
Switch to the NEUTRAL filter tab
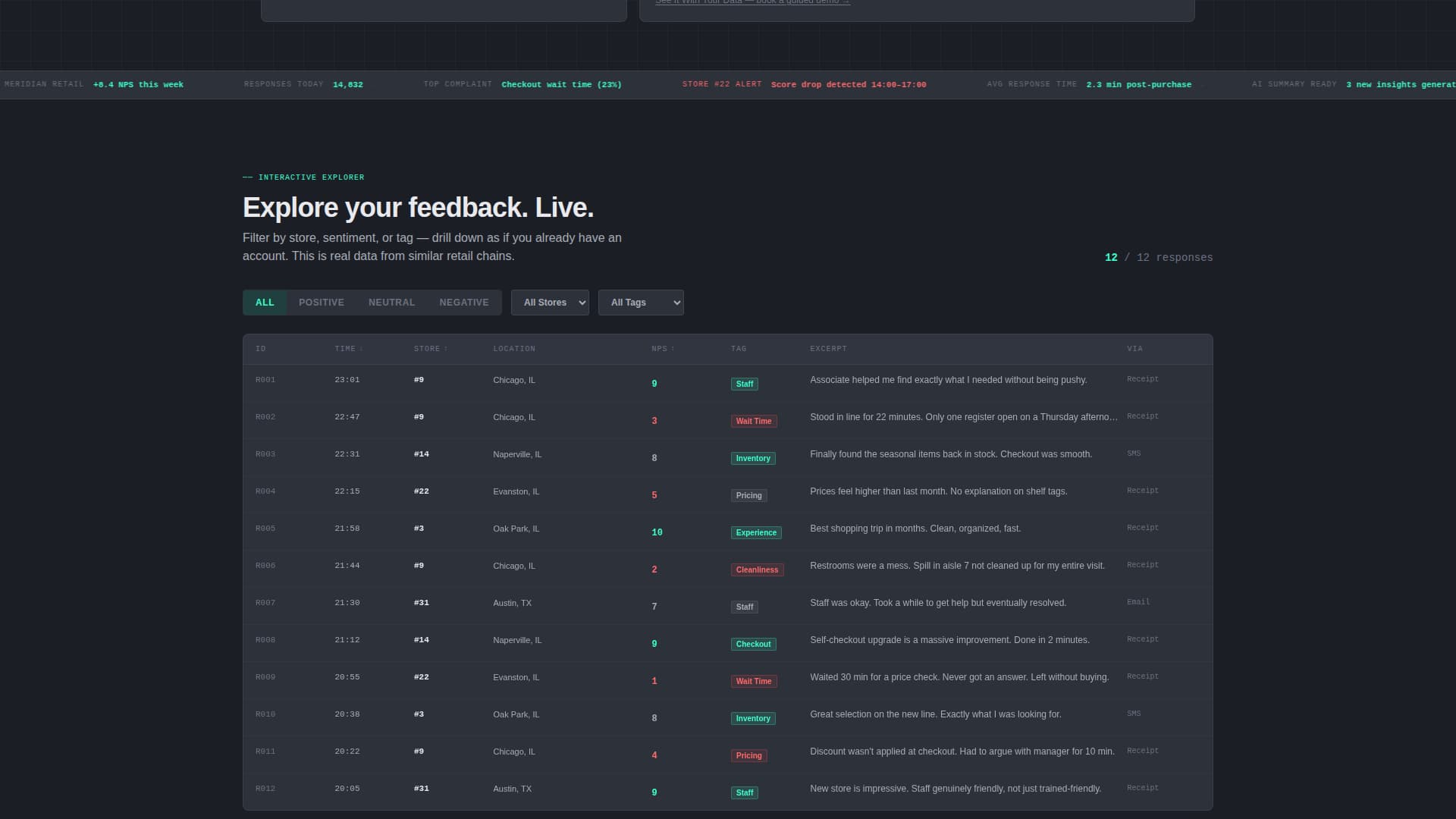[391, 303]
